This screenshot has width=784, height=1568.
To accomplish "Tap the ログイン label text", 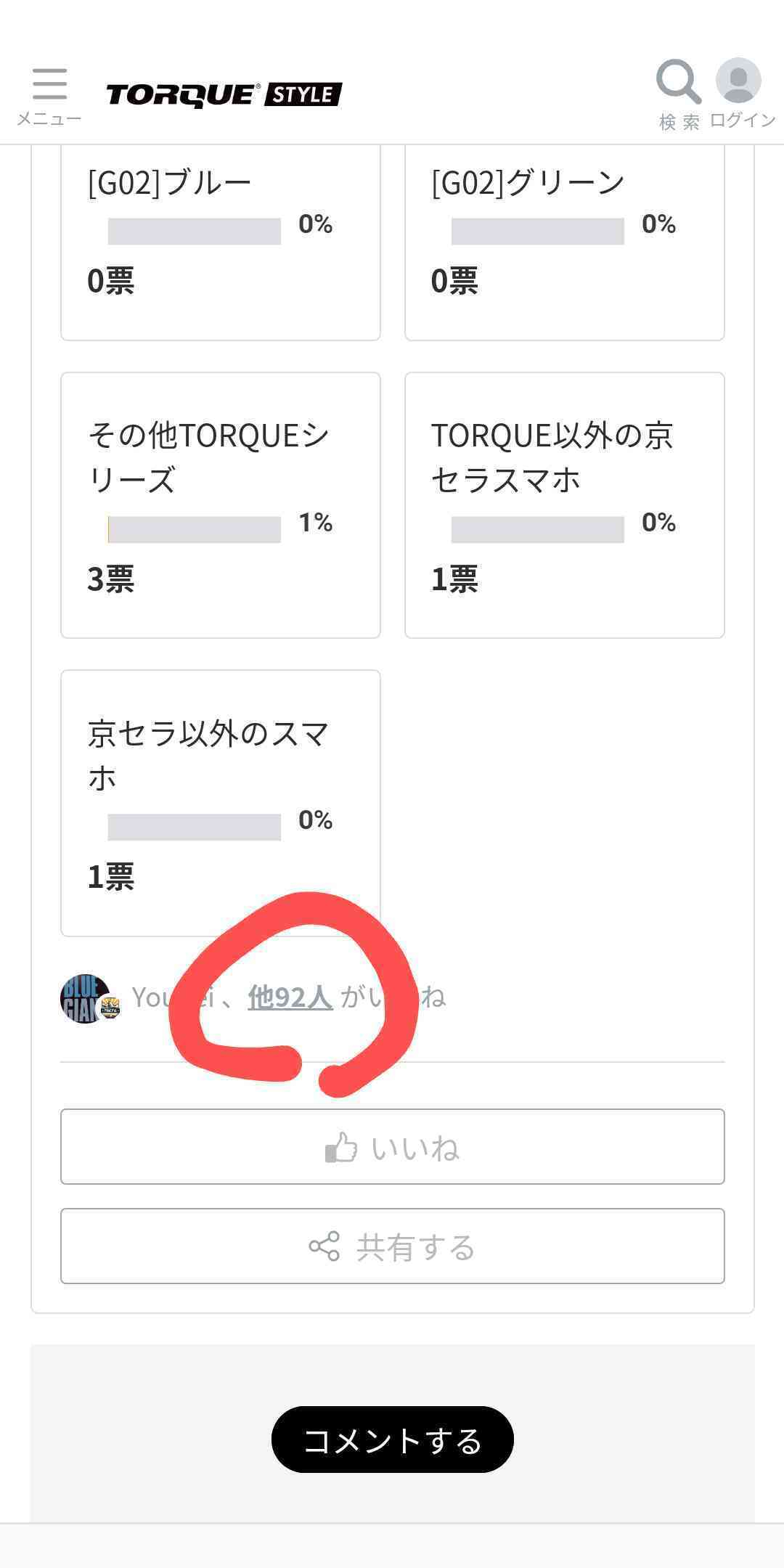I will [742, 121].
